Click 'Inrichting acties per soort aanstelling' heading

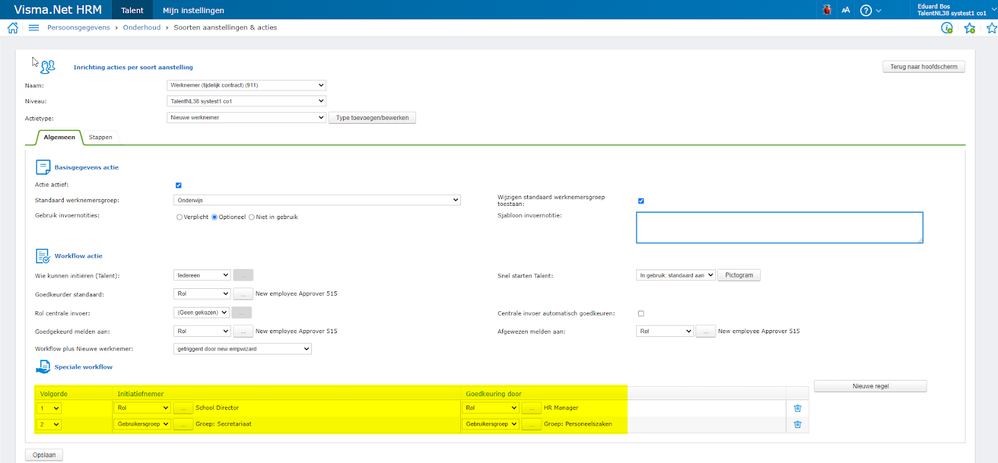pos(133,67)
